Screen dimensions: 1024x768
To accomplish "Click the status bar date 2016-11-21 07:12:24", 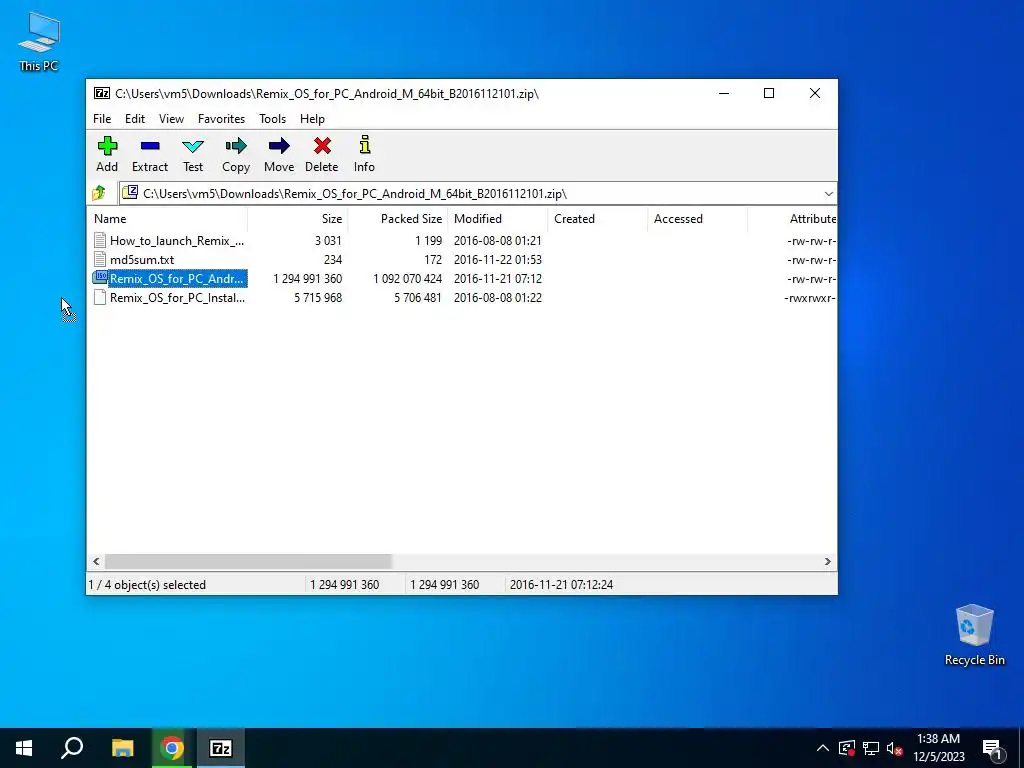I will [x=561, y=584].
